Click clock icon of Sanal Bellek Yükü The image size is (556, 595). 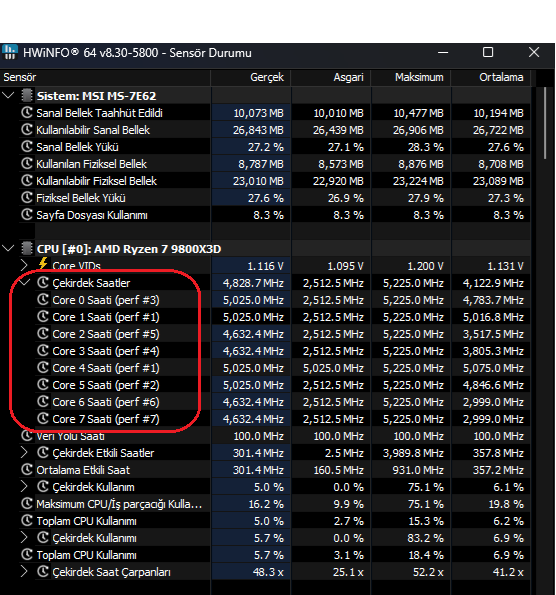point(27,147)
